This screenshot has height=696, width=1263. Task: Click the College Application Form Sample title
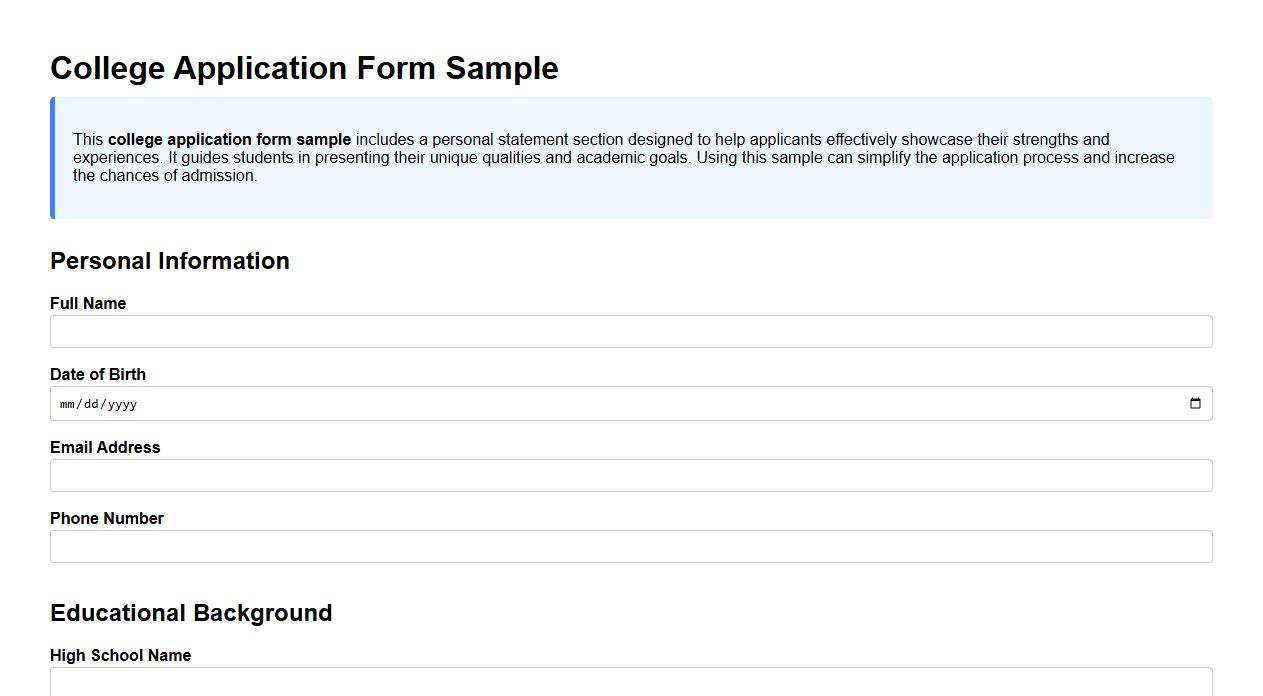[x=304, y=68]
